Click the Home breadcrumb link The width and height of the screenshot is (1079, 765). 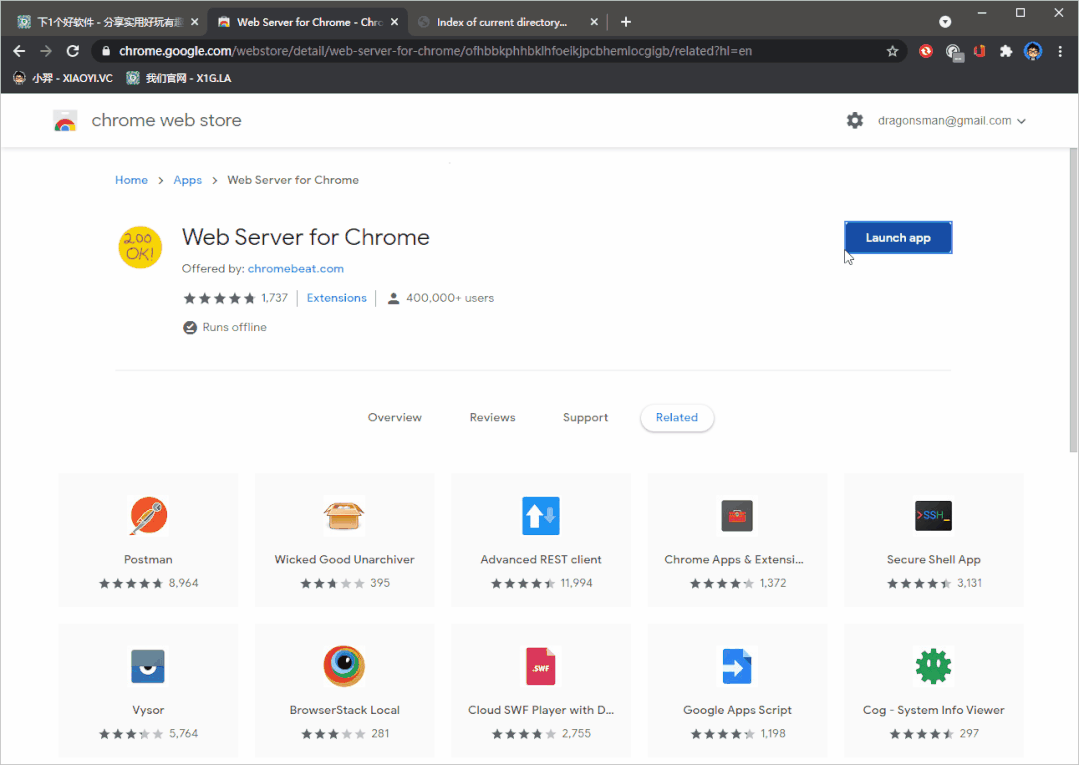tap(131, 180)
